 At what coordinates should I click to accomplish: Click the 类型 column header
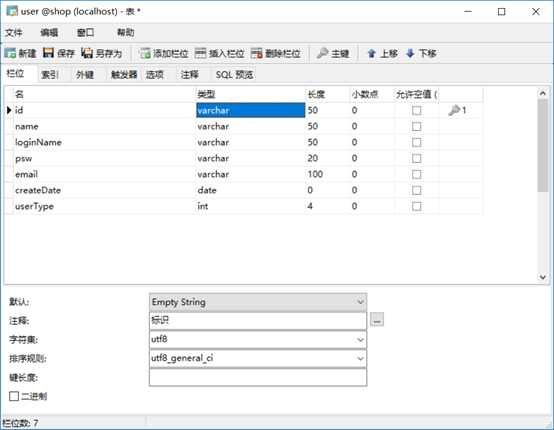[x=251, y=94]
